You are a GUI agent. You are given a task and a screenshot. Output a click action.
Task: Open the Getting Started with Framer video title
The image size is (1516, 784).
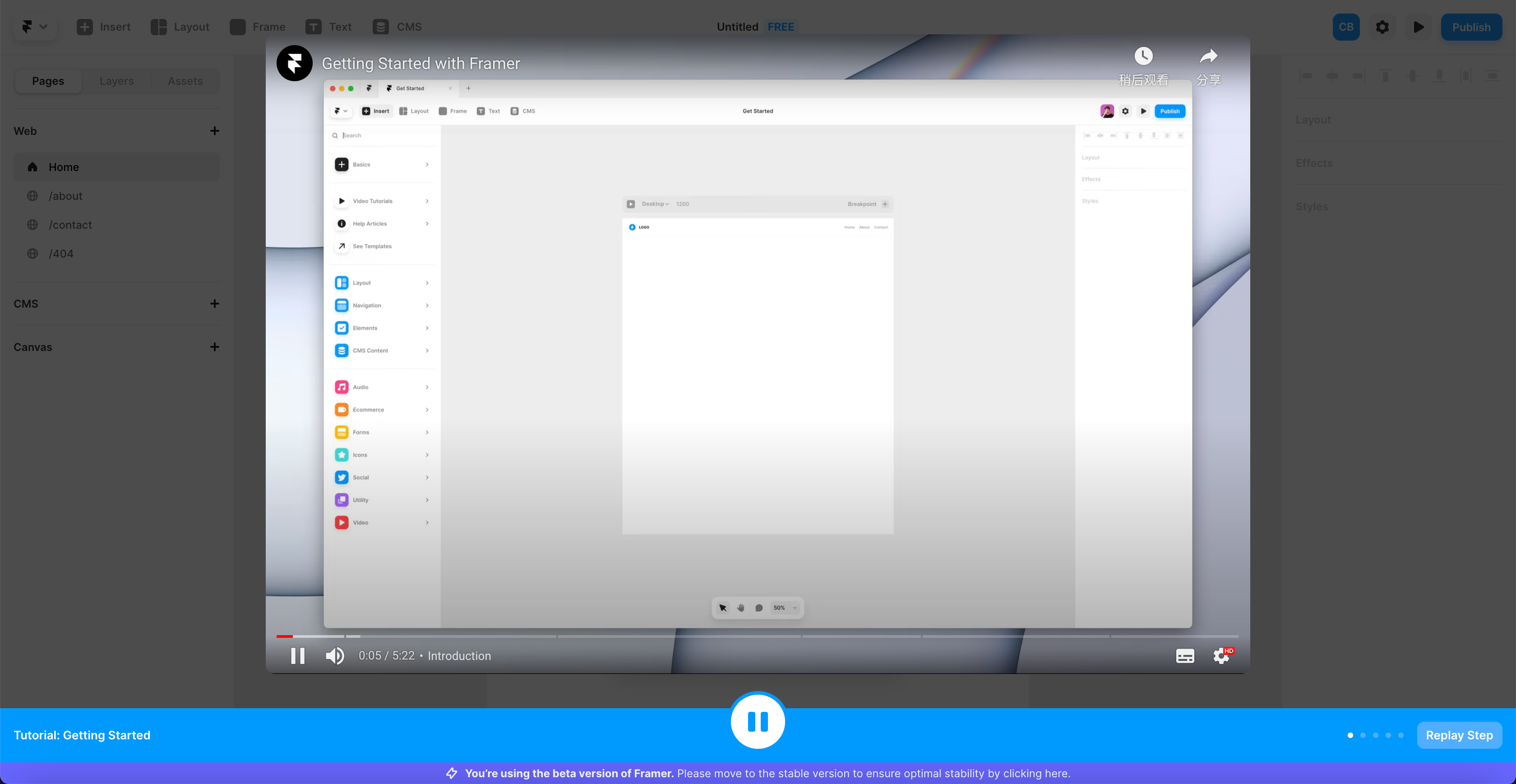421,63
